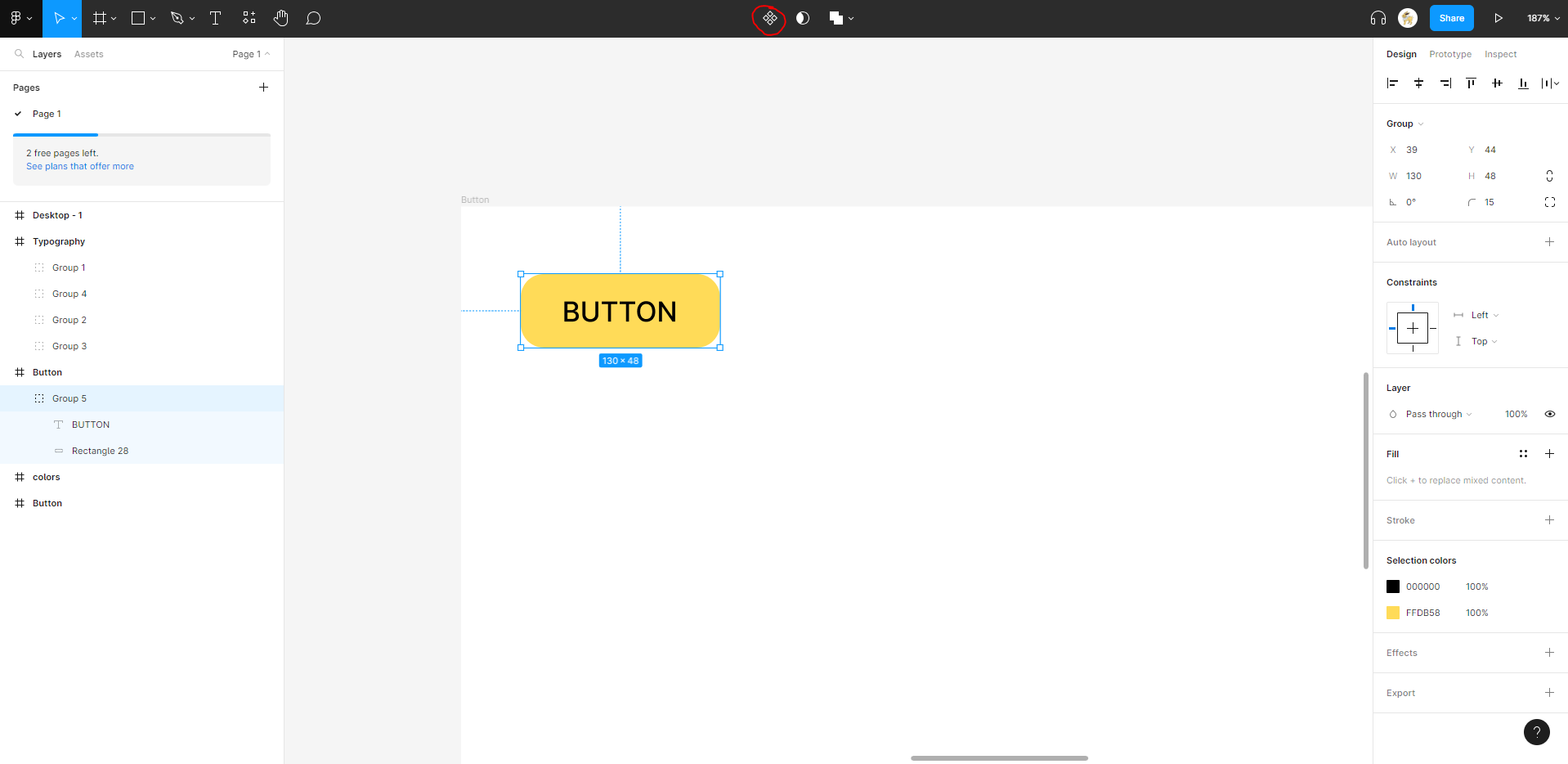This screenshot has width=1568, height=764.
Task: Switch to the Assets tab
Action: (x=88, y=54)
